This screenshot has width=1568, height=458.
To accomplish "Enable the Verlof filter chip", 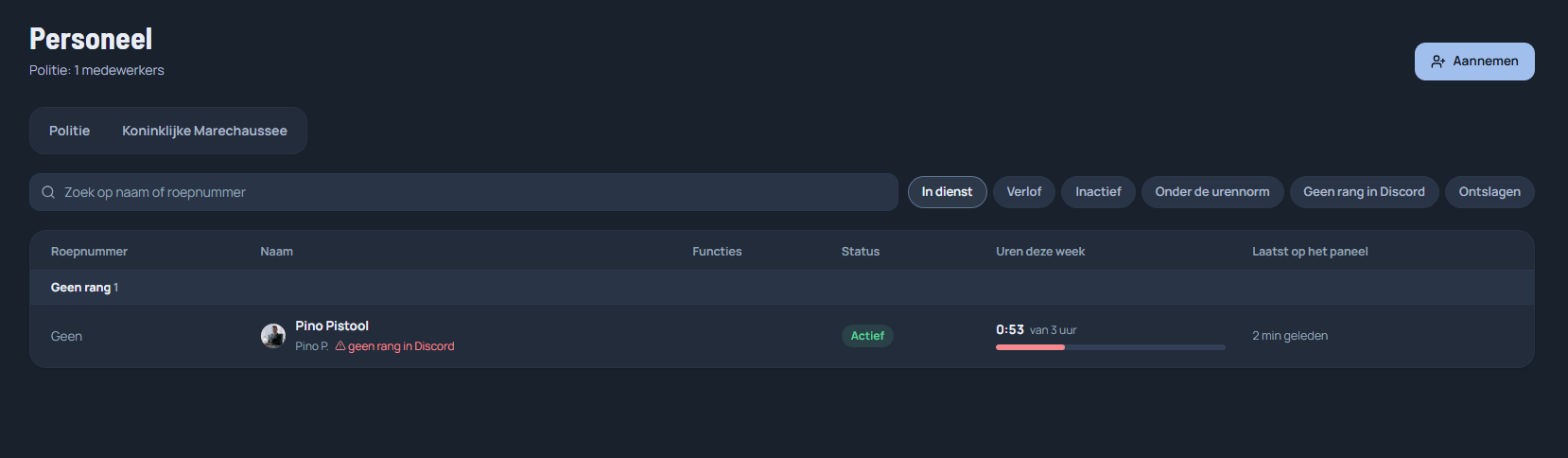I will 1024,192.
